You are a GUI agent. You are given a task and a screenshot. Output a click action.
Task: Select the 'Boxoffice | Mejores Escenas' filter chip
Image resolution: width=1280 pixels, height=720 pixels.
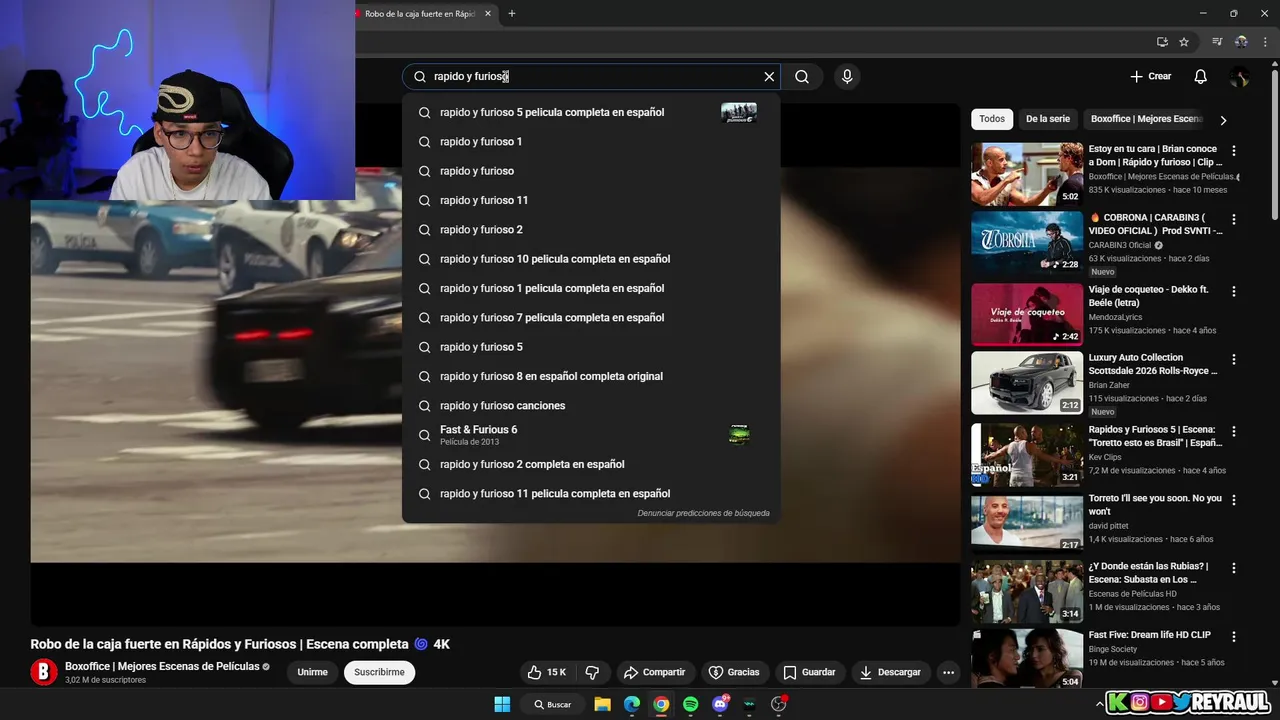pos(1146,119)
